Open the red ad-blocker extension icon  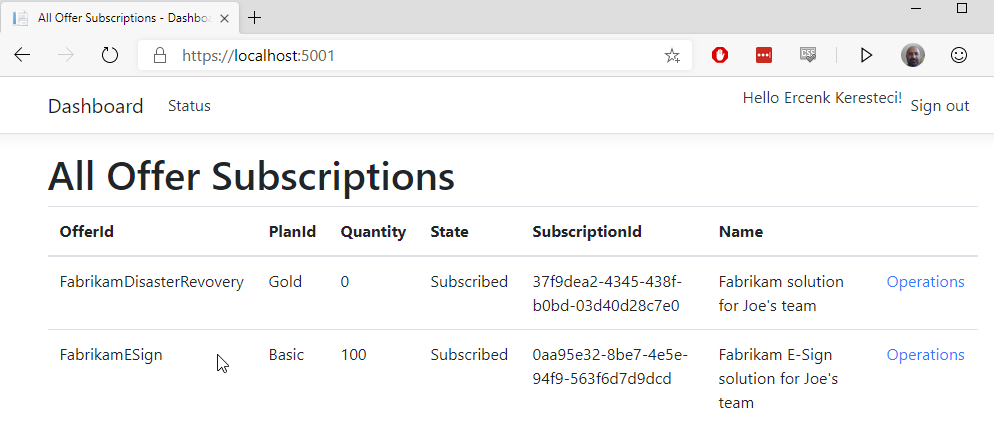pyautogui.click(x=720, y=56)
